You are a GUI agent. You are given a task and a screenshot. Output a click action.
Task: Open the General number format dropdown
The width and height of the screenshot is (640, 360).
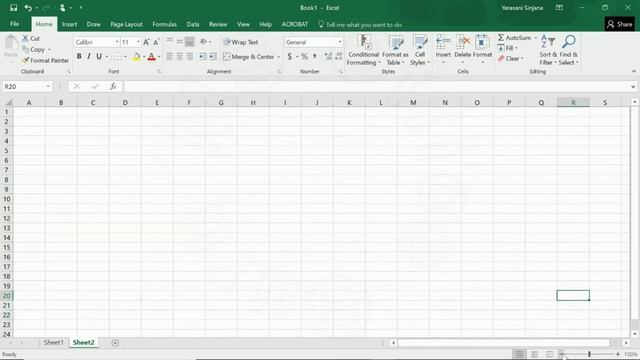(340, 42)
